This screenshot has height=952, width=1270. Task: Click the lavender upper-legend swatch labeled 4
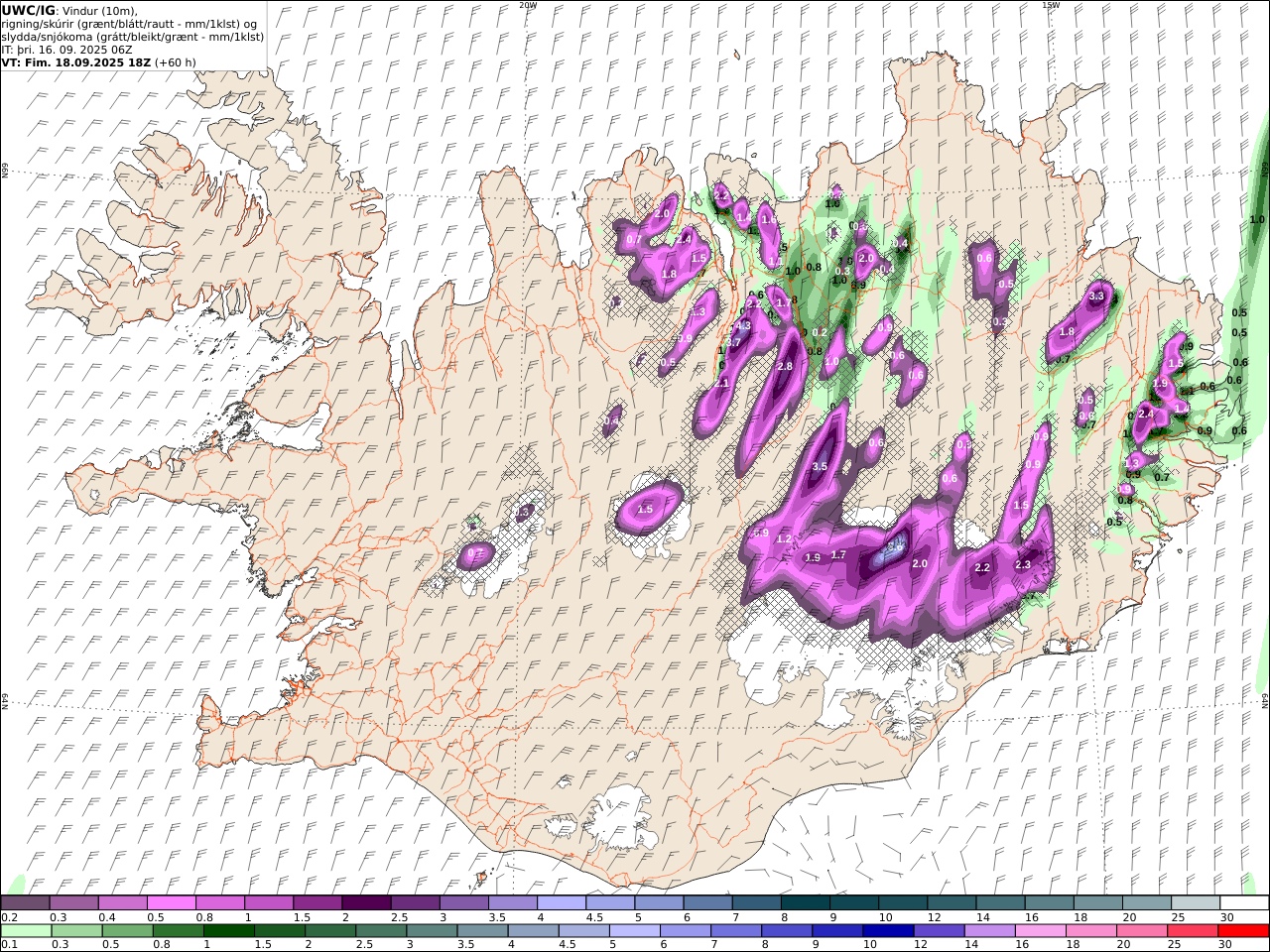(561, 903)
